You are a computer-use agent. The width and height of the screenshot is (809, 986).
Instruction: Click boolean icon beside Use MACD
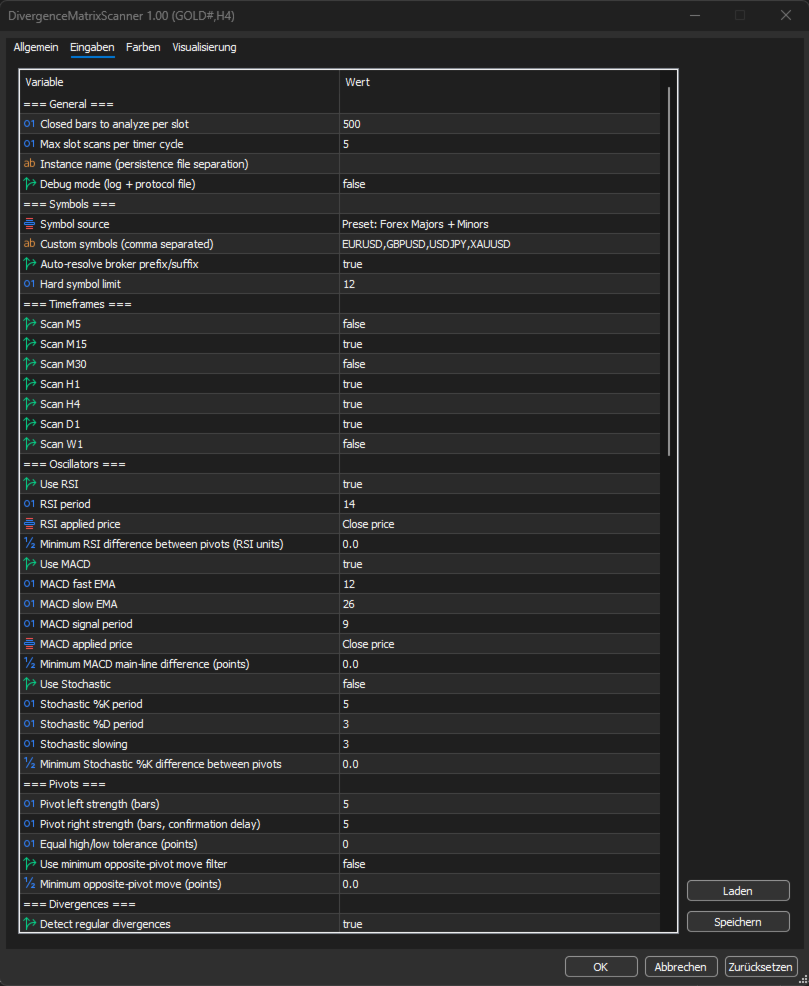pos(30,564)
